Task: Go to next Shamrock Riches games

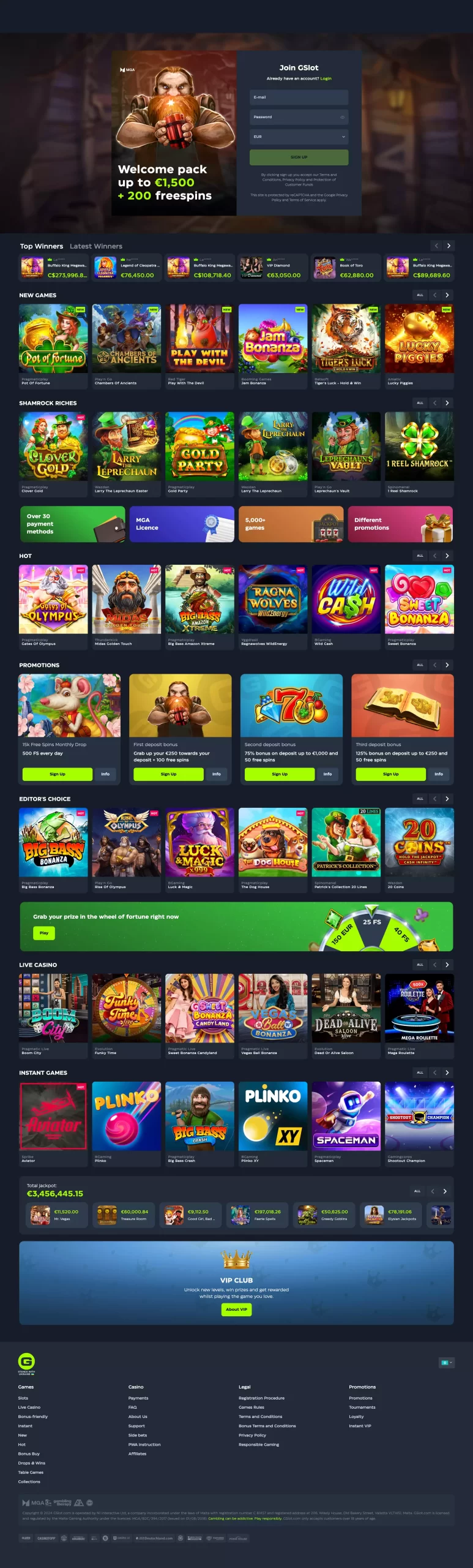Action: 447,402
